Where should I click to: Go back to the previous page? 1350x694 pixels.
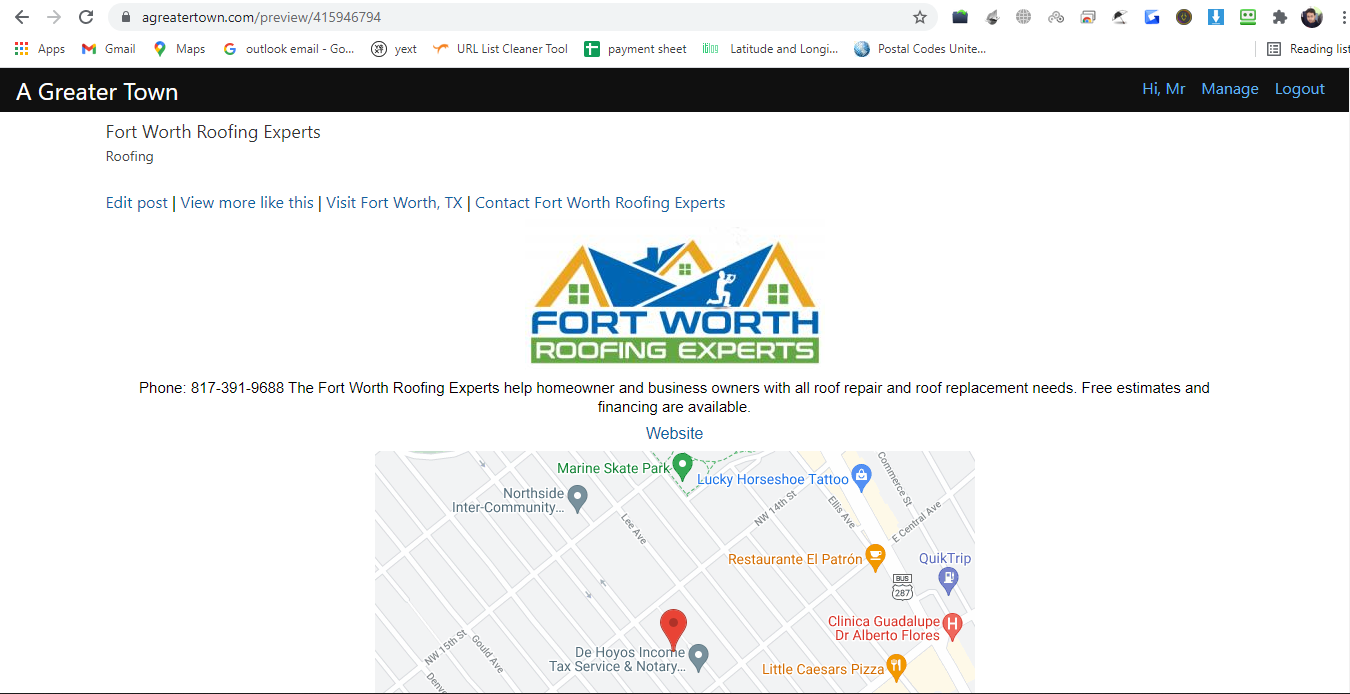click(x=22, y=17)
